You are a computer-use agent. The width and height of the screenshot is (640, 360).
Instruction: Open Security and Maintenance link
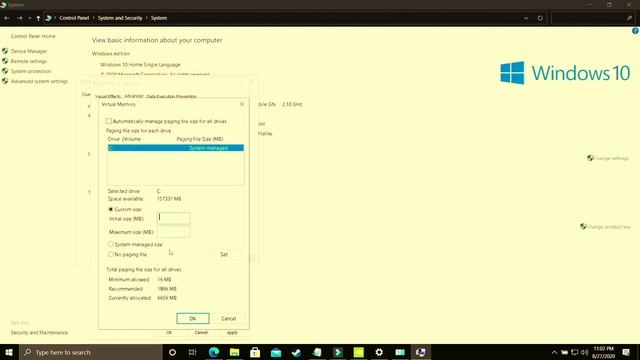(x=39, y=333)
